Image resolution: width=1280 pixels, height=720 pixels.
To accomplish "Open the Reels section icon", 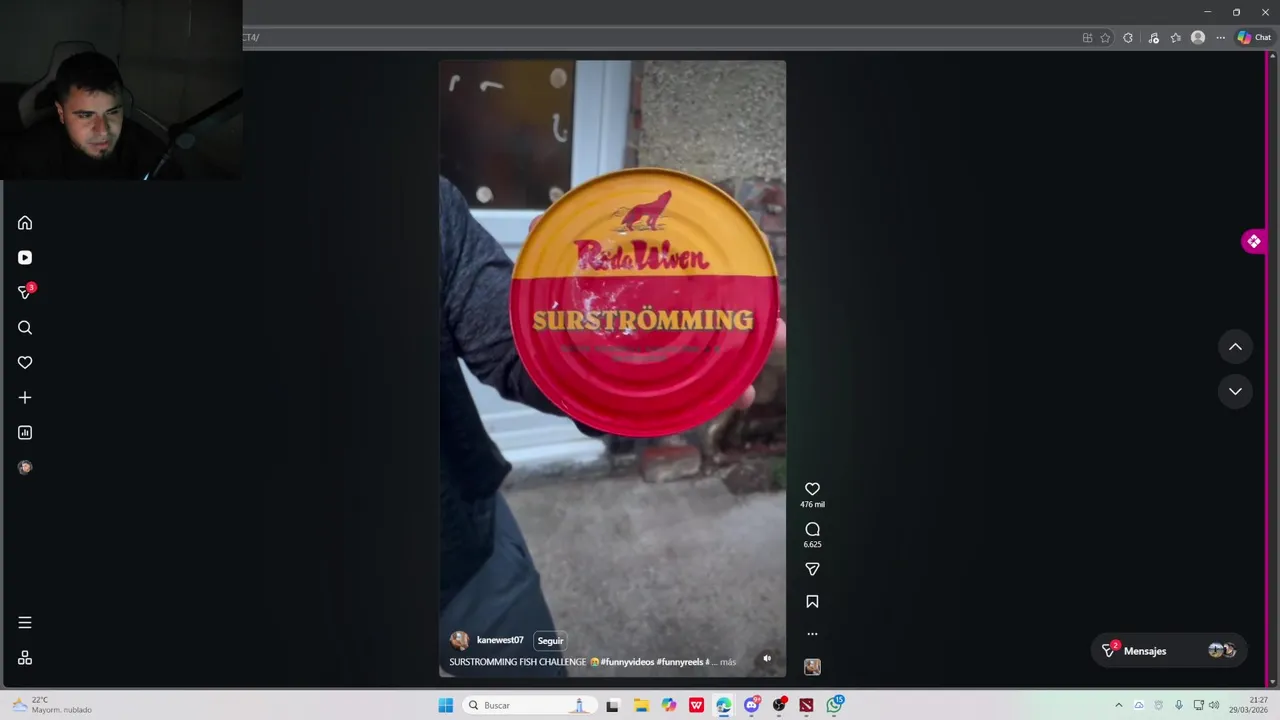I will pyautogui.click(x=25, y=258).
